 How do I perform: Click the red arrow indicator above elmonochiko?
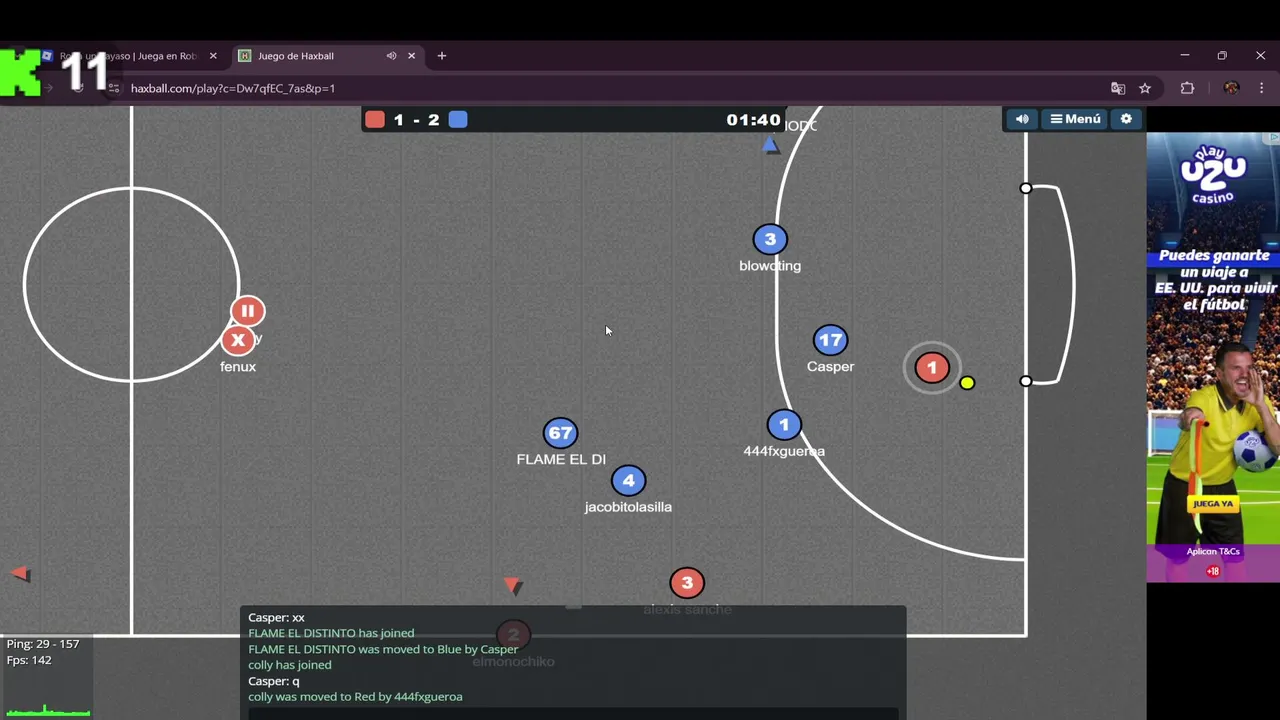pyautogui.click(x=513, y=586)
